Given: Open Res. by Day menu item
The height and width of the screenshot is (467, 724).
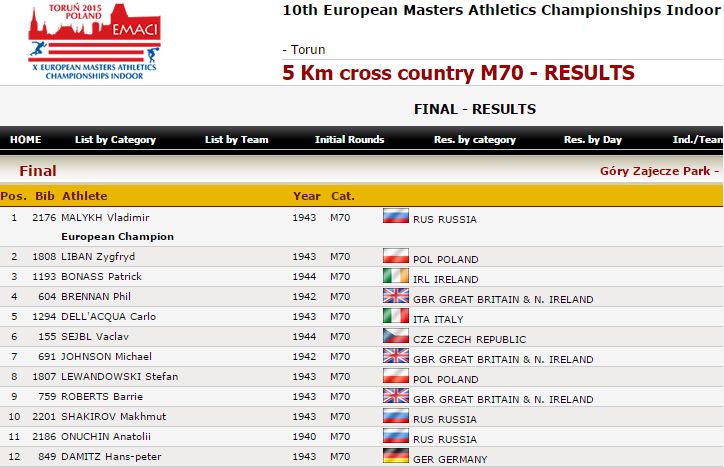Looking at the screenshot, I should 593,140.
